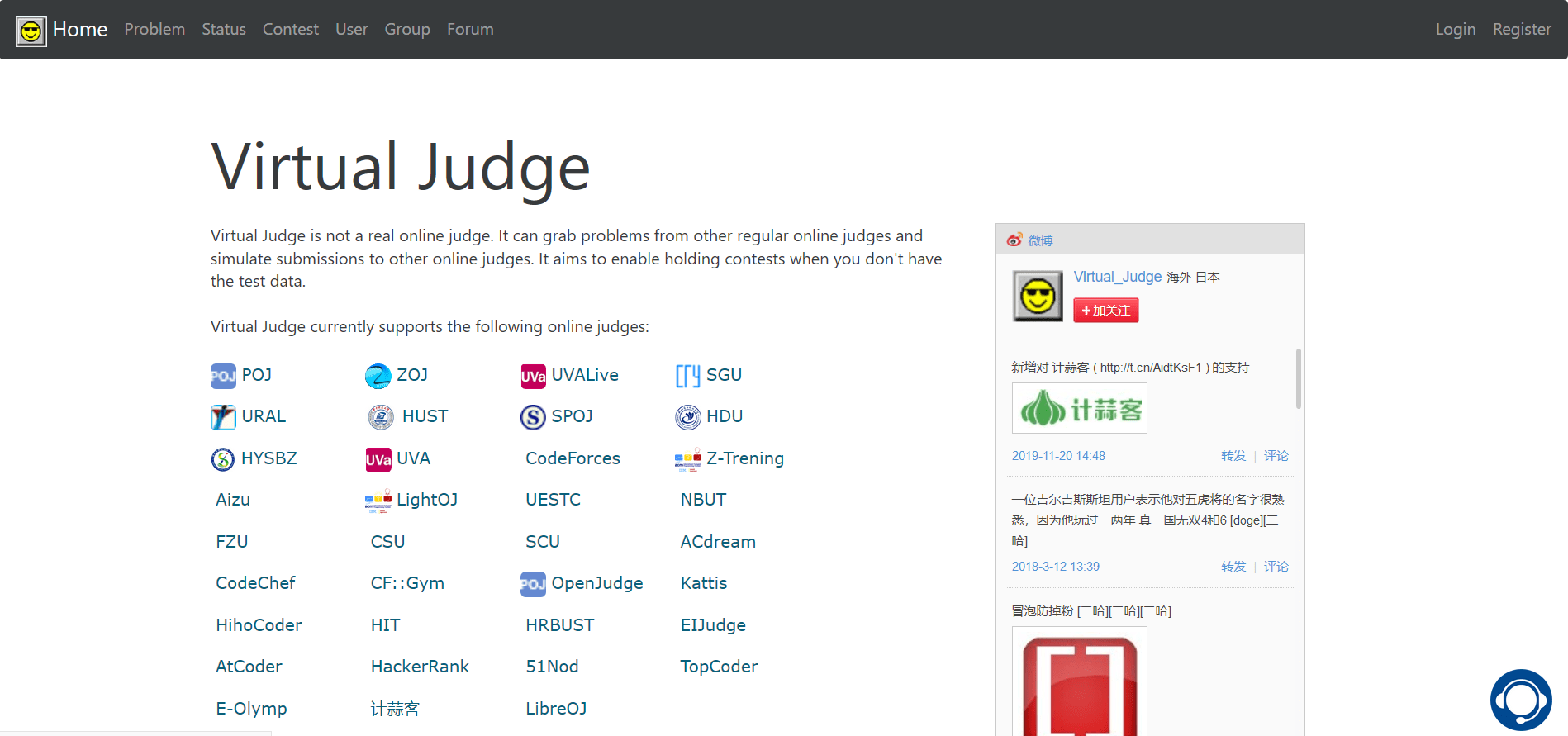Open the TopCoder judge link
The height and width of the screenshot is (736, 1568).
coord(719,667)
